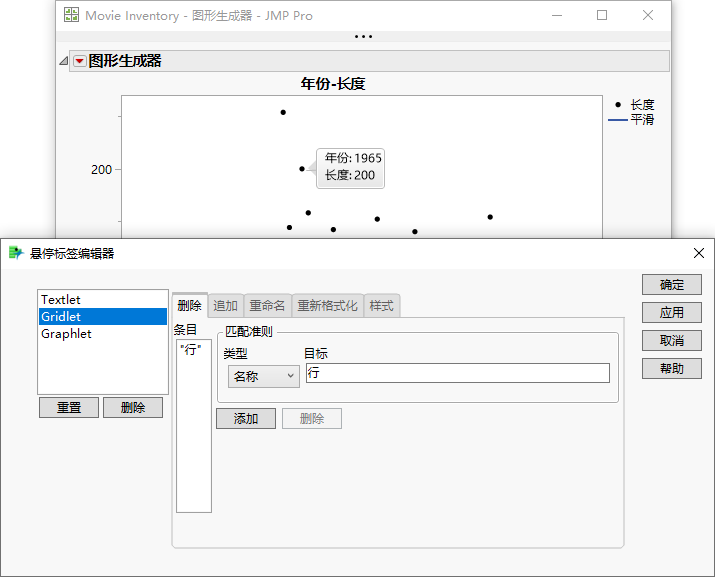Click the three-dot toolbar reveal strip
Screen dimensions: 715x577
coord(363,36)
